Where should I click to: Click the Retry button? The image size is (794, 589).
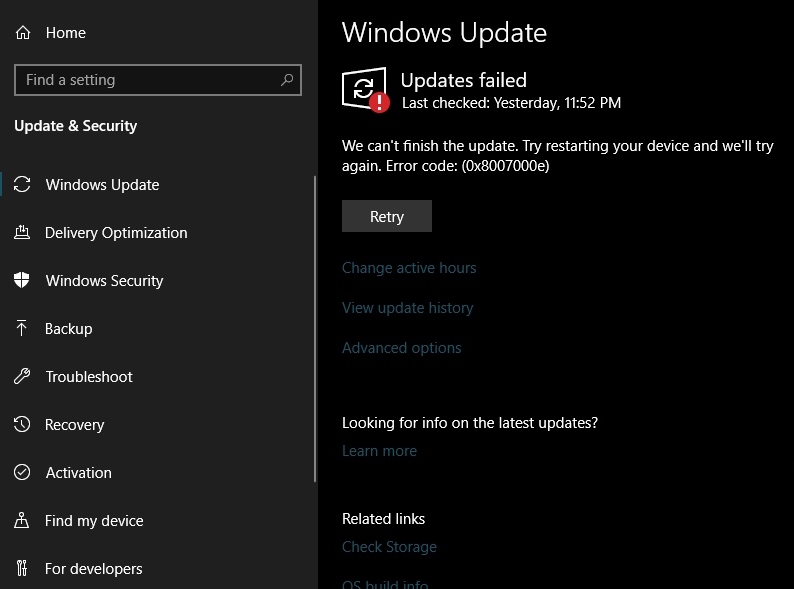(x=387, y=216)
